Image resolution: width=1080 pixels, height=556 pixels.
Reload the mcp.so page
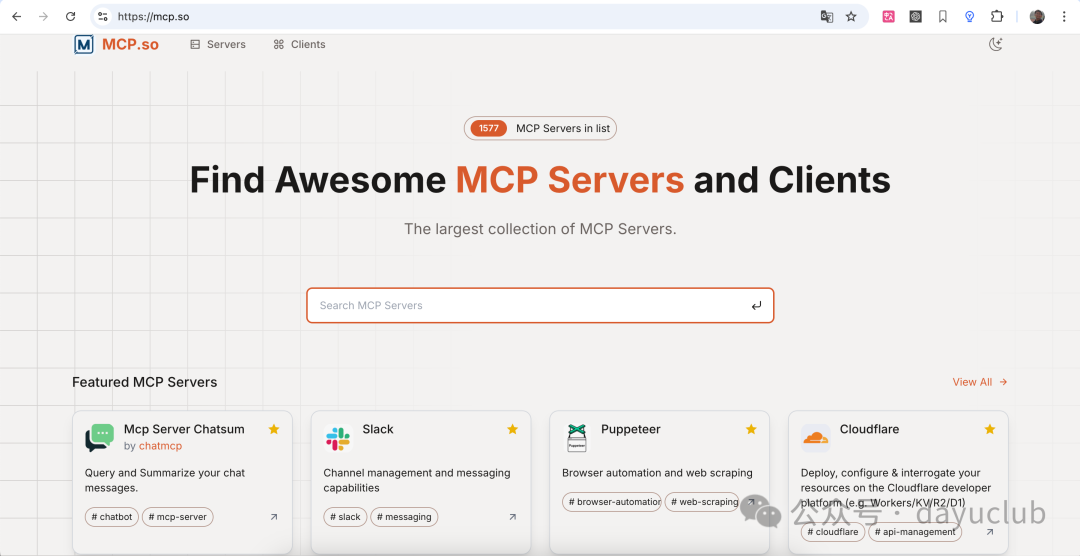70,17
